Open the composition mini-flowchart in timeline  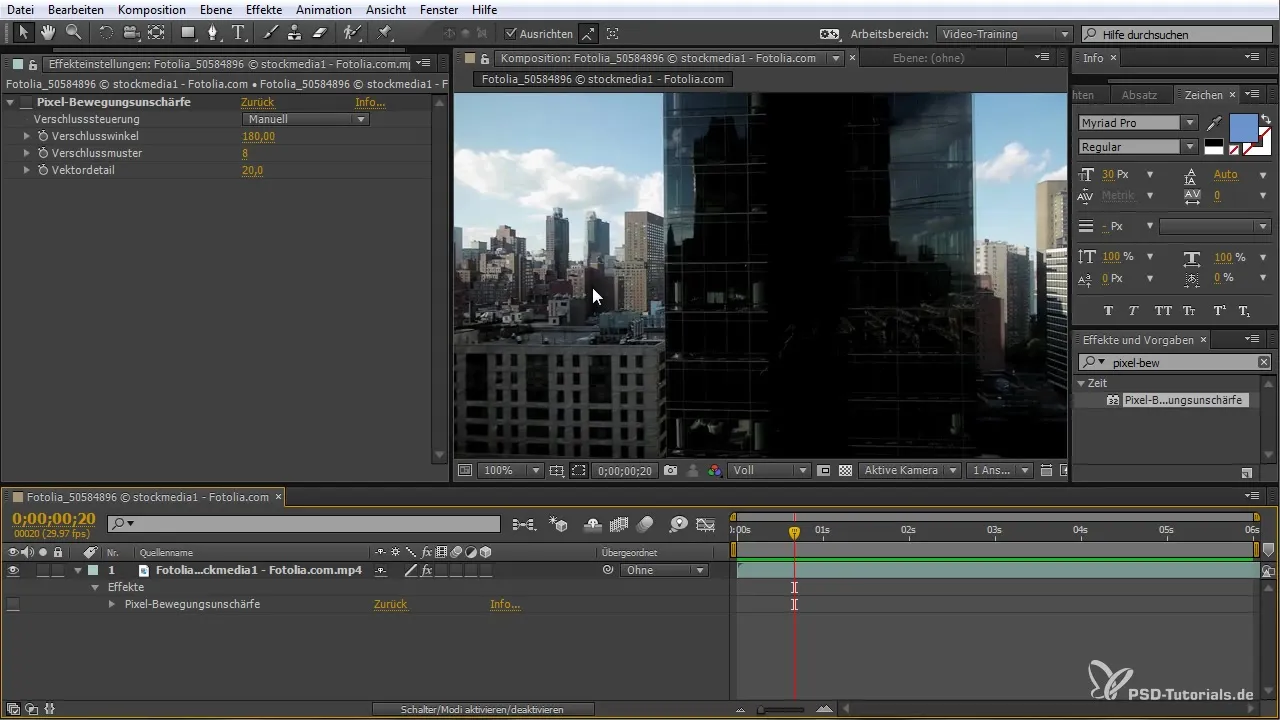[x=523, y=524]
